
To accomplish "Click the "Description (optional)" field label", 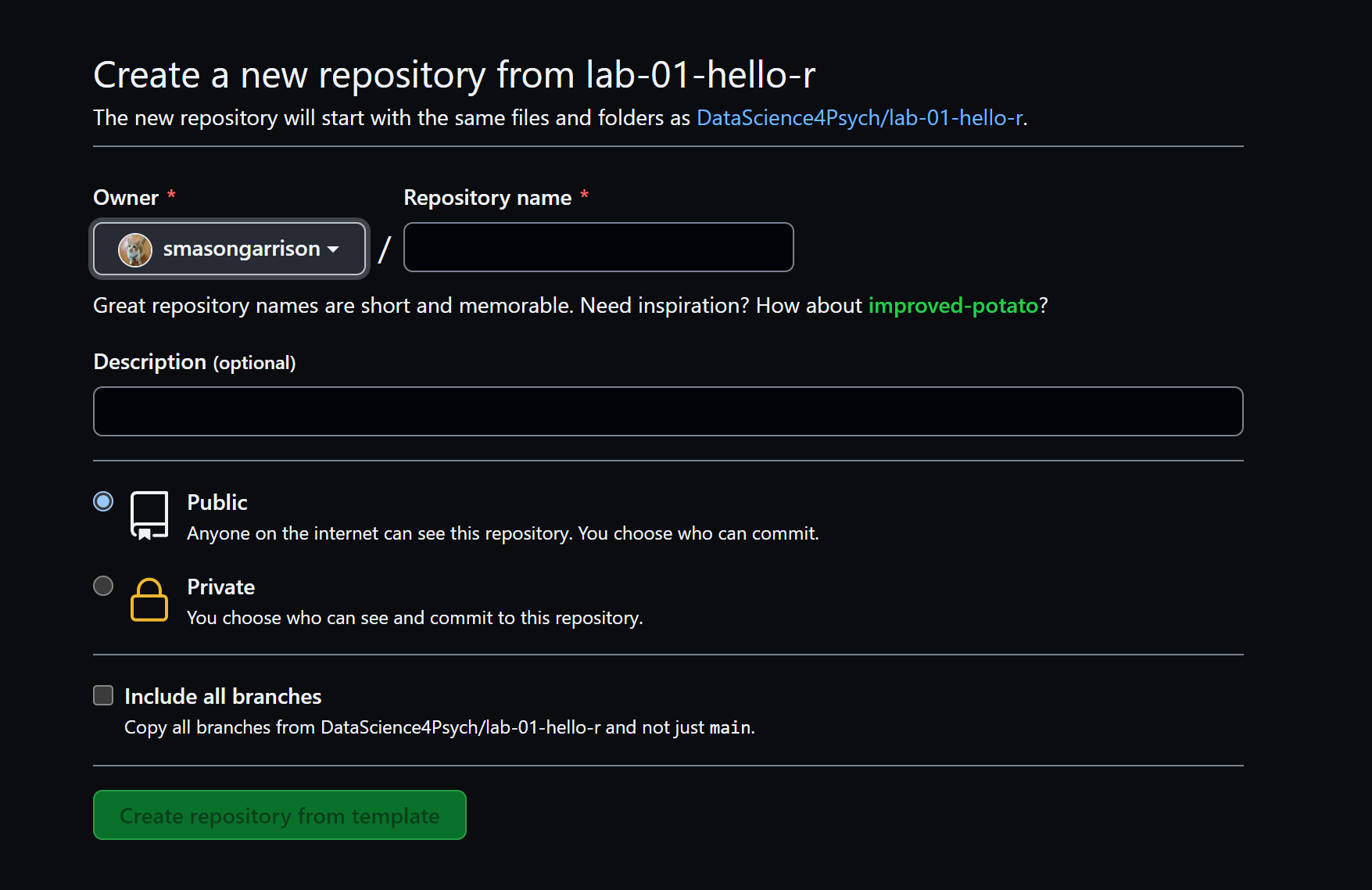I will click(194, 362).
